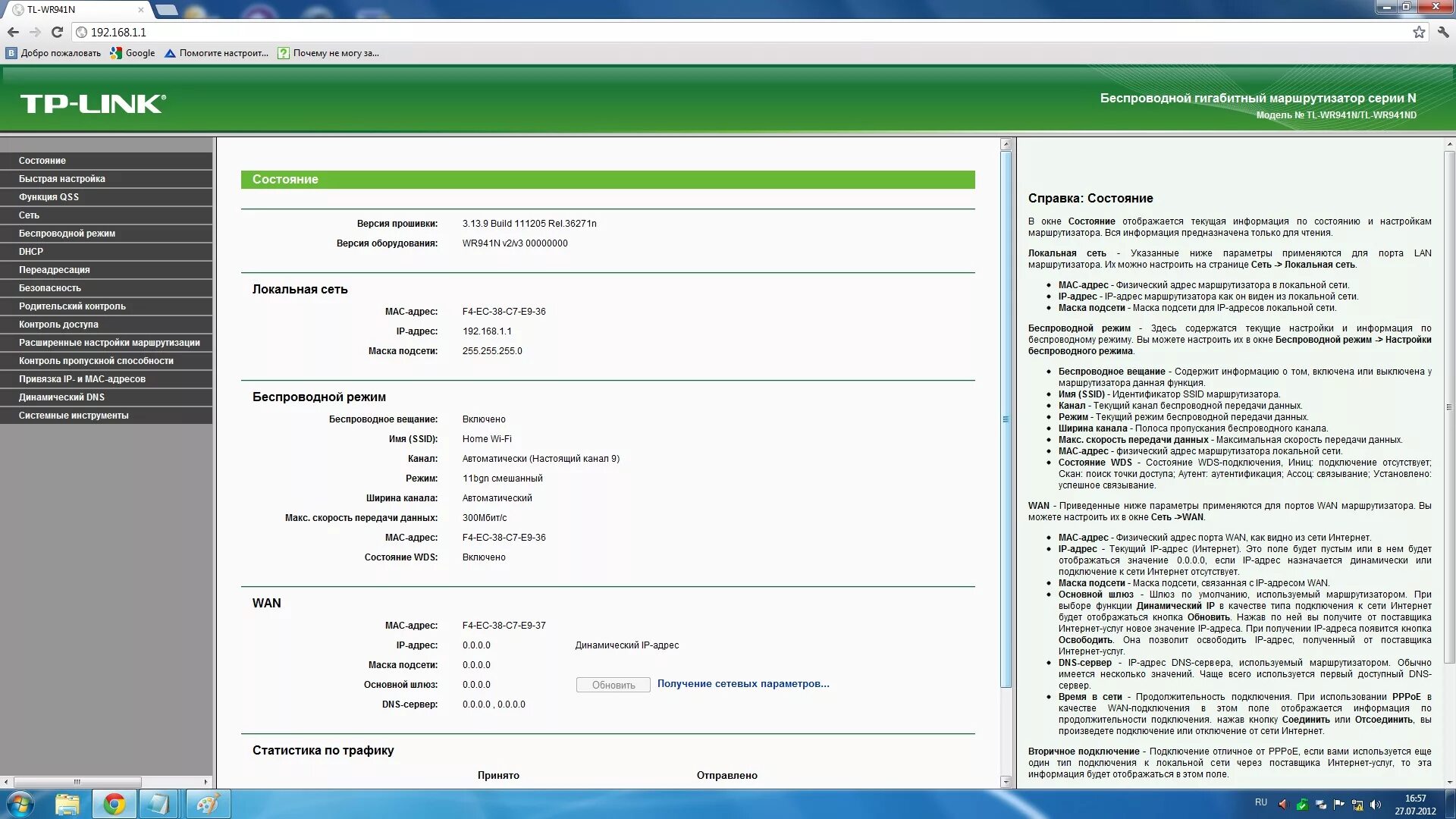Viewport: 1456px width, 819px height.
Task: Expand the Сеть menu section
Action: tap(29, 215)
